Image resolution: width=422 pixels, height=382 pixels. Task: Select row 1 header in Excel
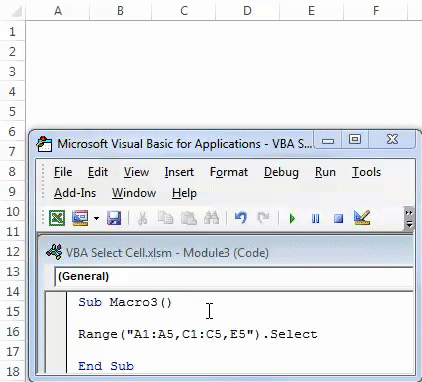[x=12, y=32]
